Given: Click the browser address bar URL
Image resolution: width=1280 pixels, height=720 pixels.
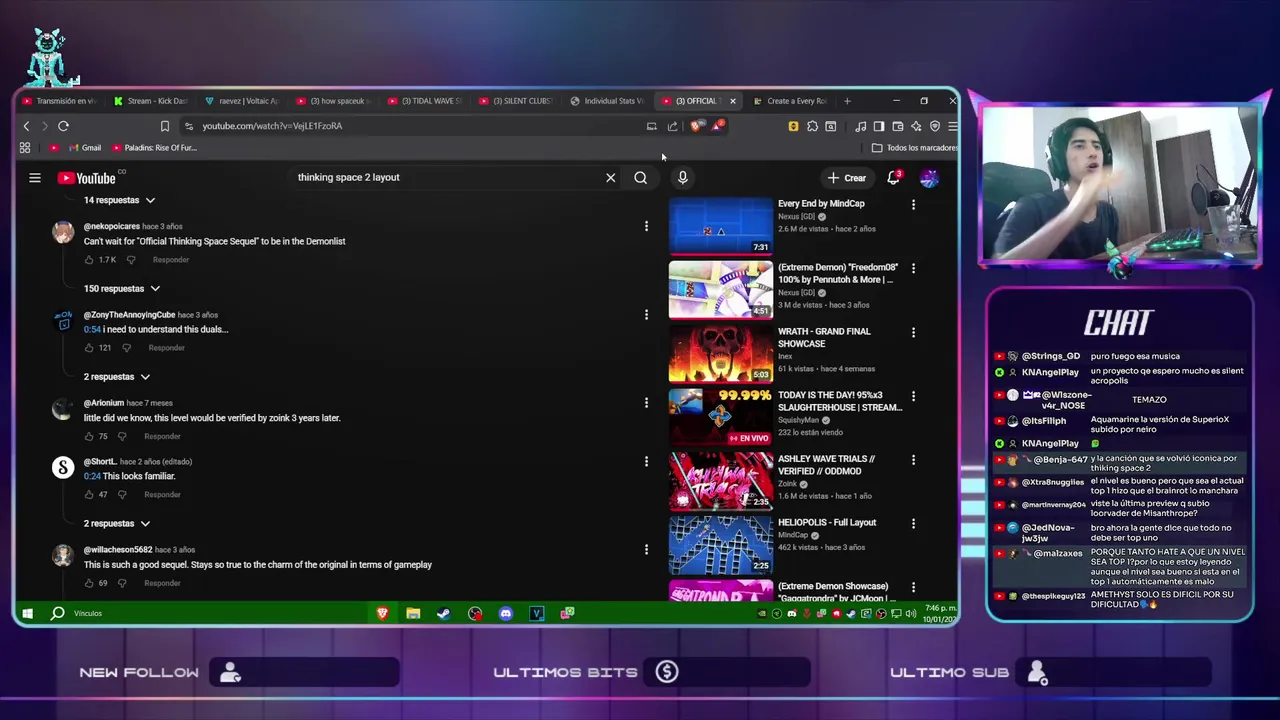Looking at the screenshot, I should 272,126.
